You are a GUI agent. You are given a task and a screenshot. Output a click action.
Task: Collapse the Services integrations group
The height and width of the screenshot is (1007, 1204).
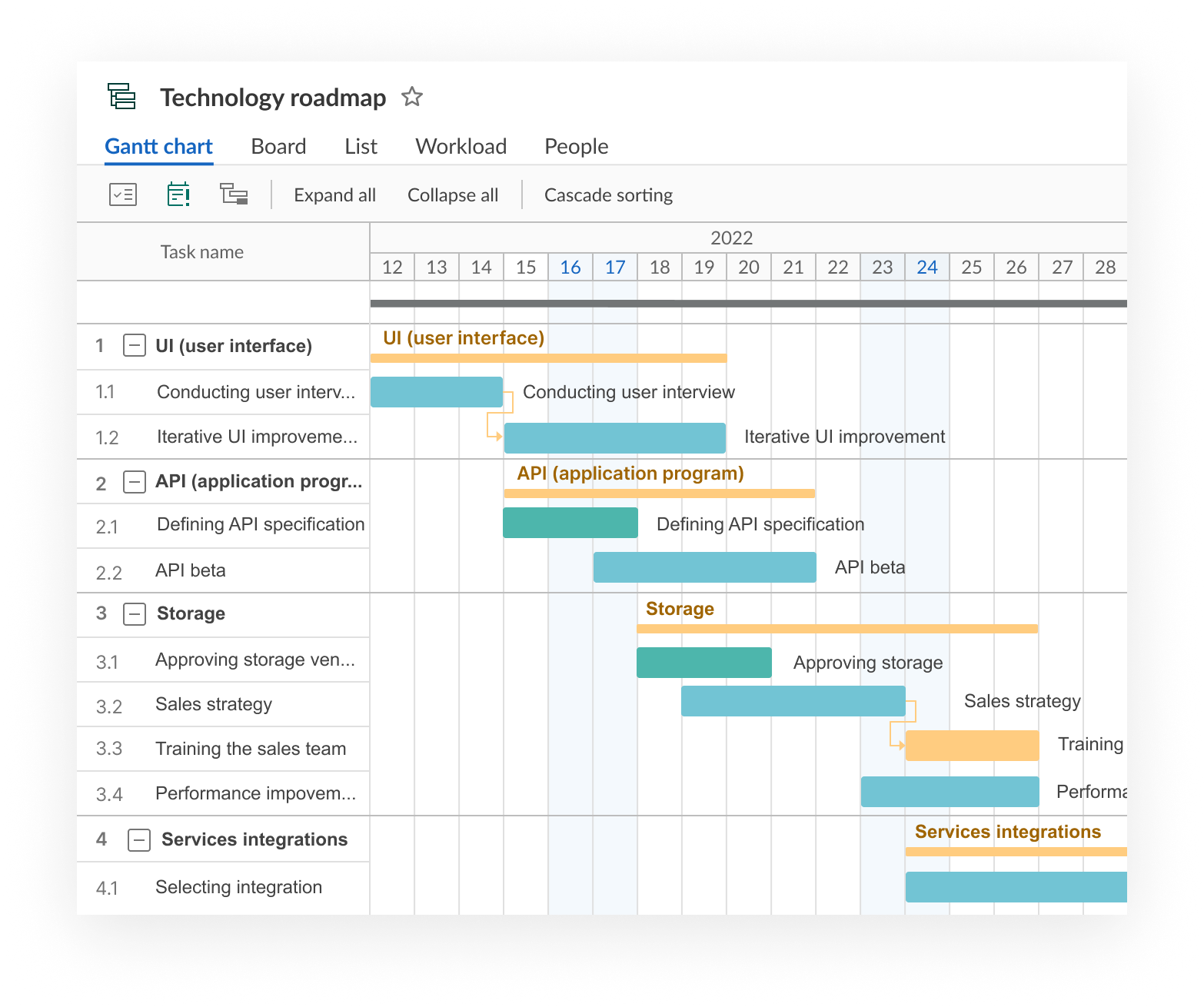[138, 839]
